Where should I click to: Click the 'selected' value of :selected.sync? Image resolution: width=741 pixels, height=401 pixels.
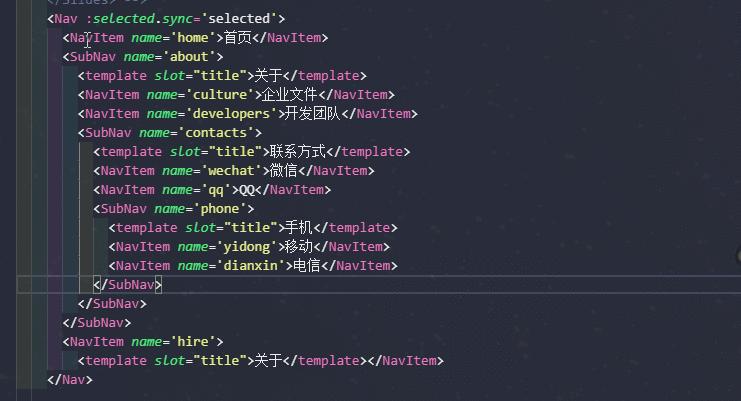pos(239,19)
